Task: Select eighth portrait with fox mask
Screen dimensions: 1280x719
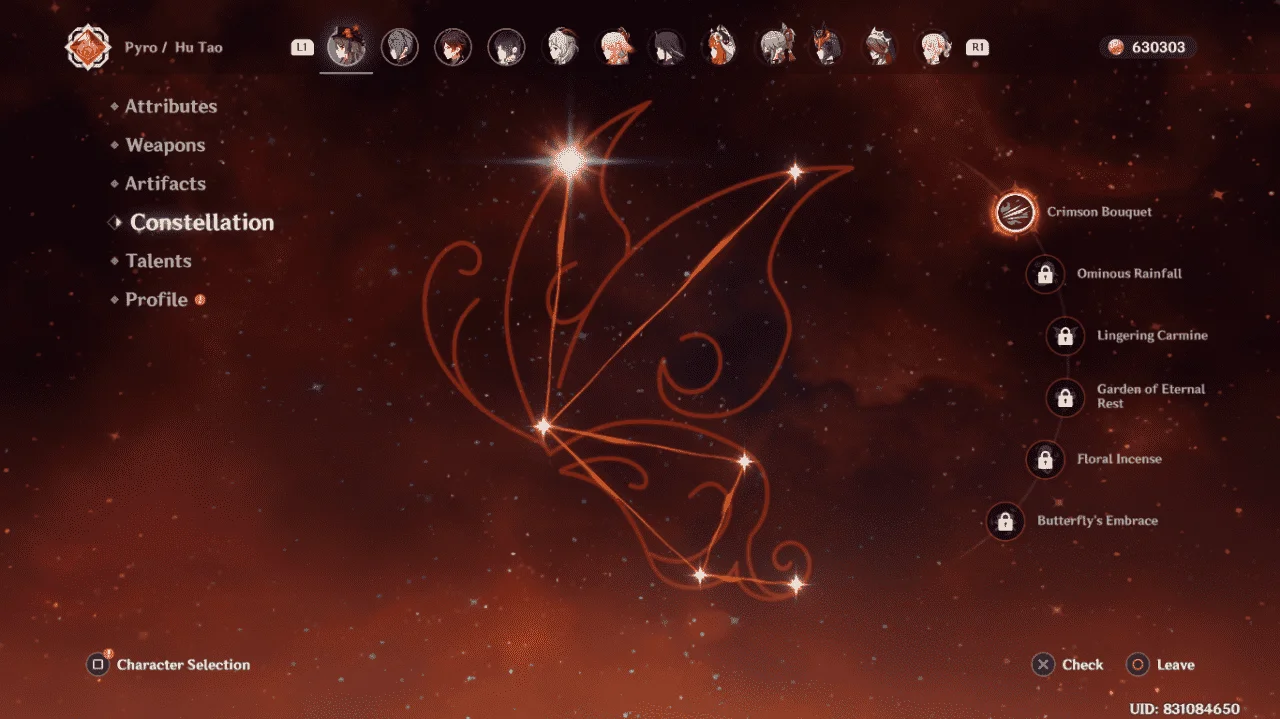Action: click(x=720, y=47)
